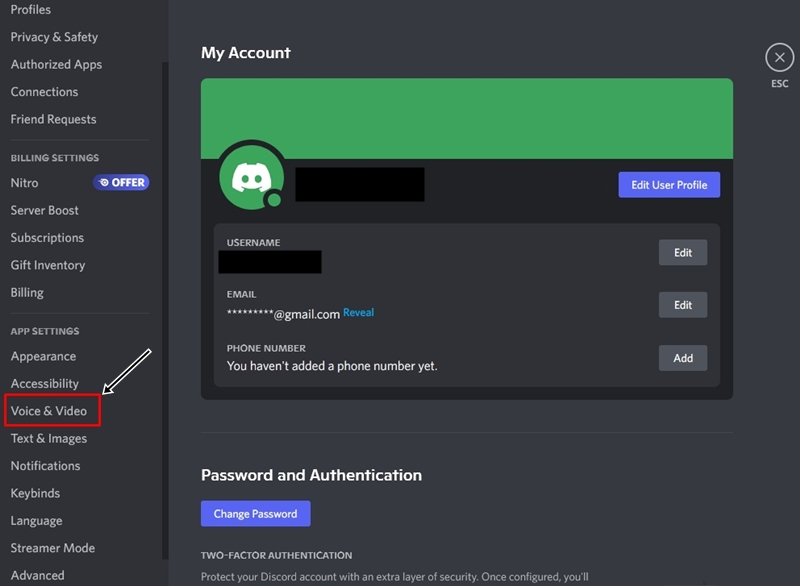Open Text & Images settings

[49, 438]
